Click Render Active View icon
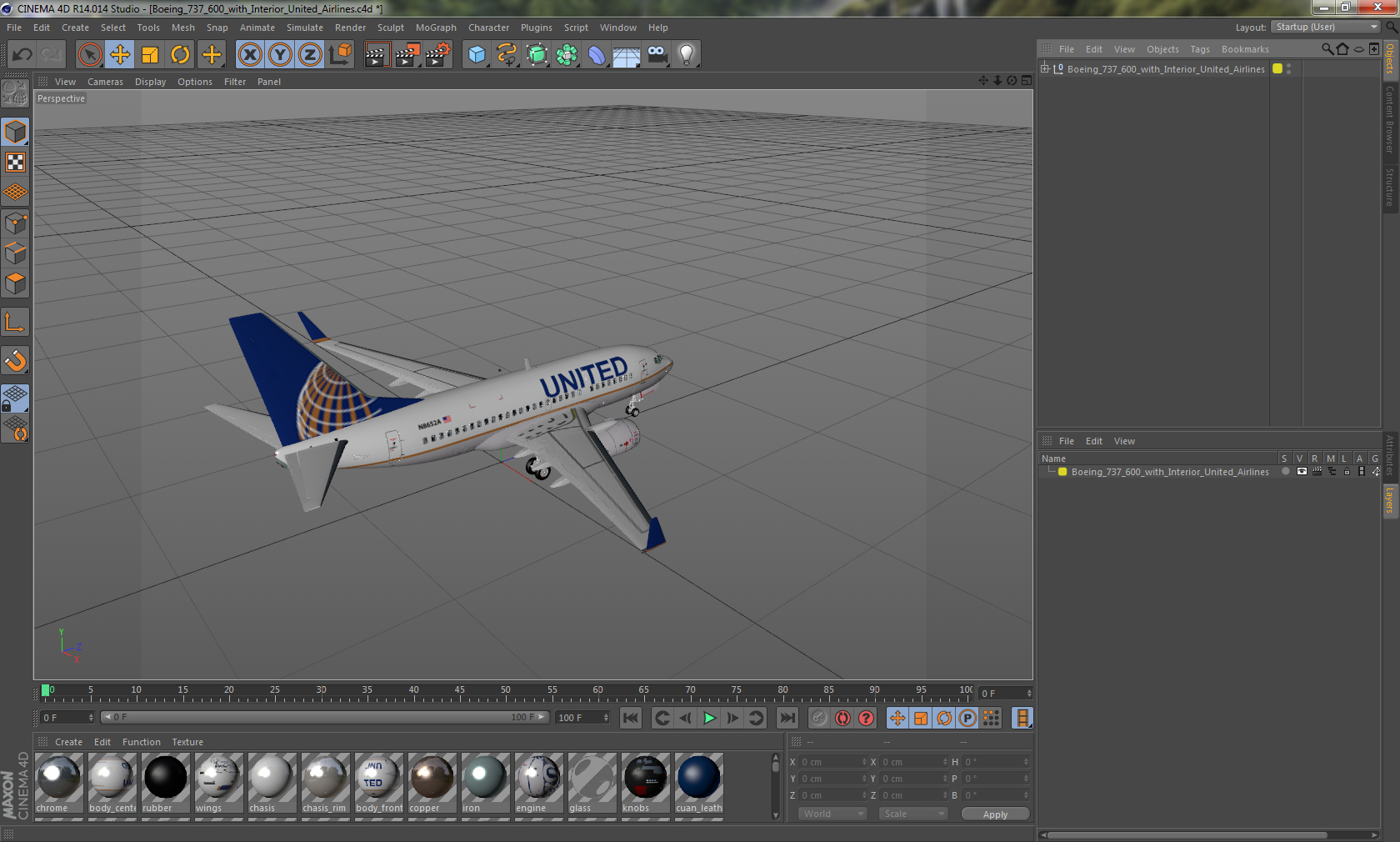Screen dimensions: 1400x842 [x=377, y=55]
